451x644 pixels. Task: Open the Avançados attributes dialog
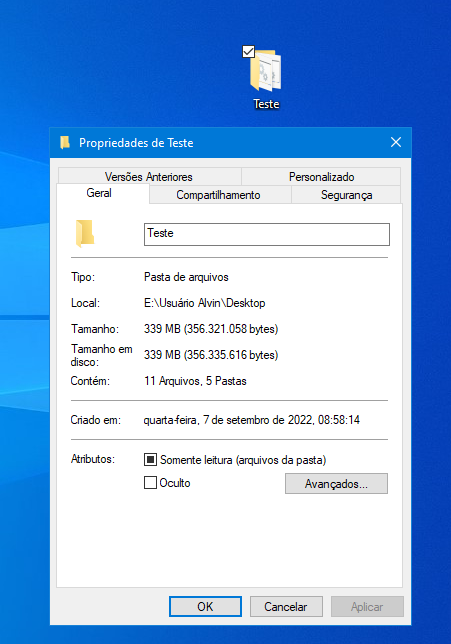click(336, 483)
